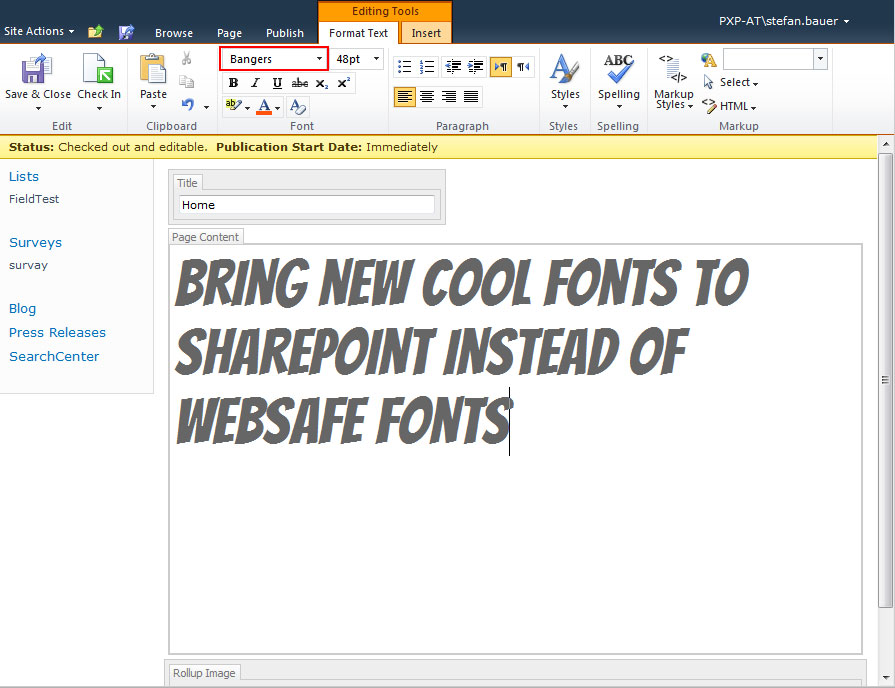
Task: Expand the Site Actions menu
Action: click(39, 31)
